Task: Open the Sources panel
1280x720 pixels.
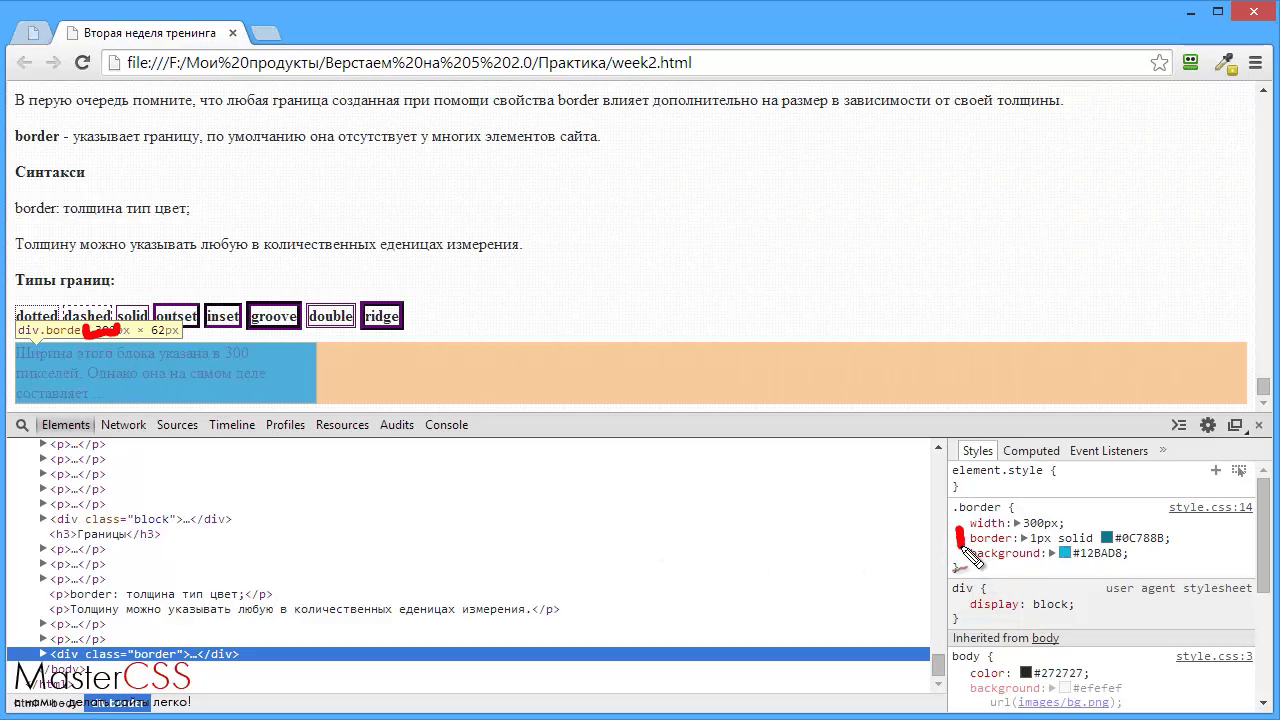Action: click(177, 425)
